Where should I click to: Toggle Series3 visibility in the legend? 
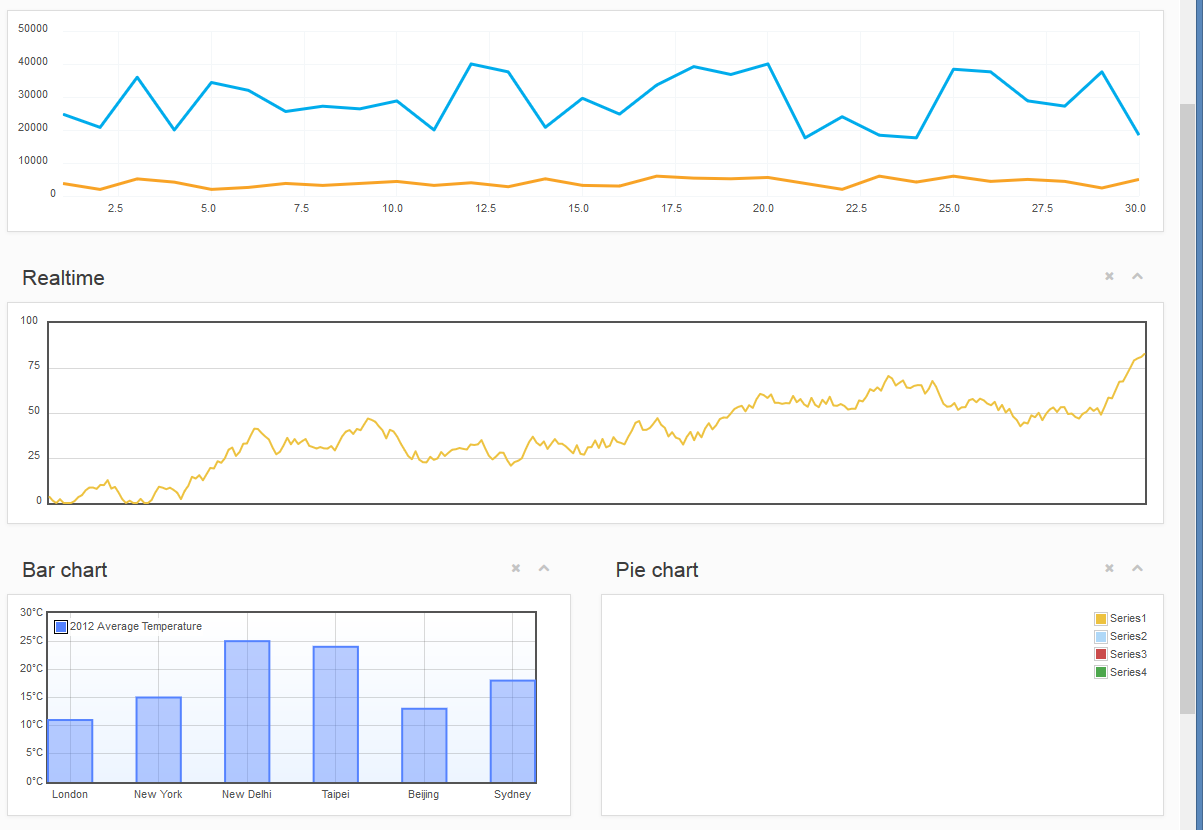point(1101,654)
